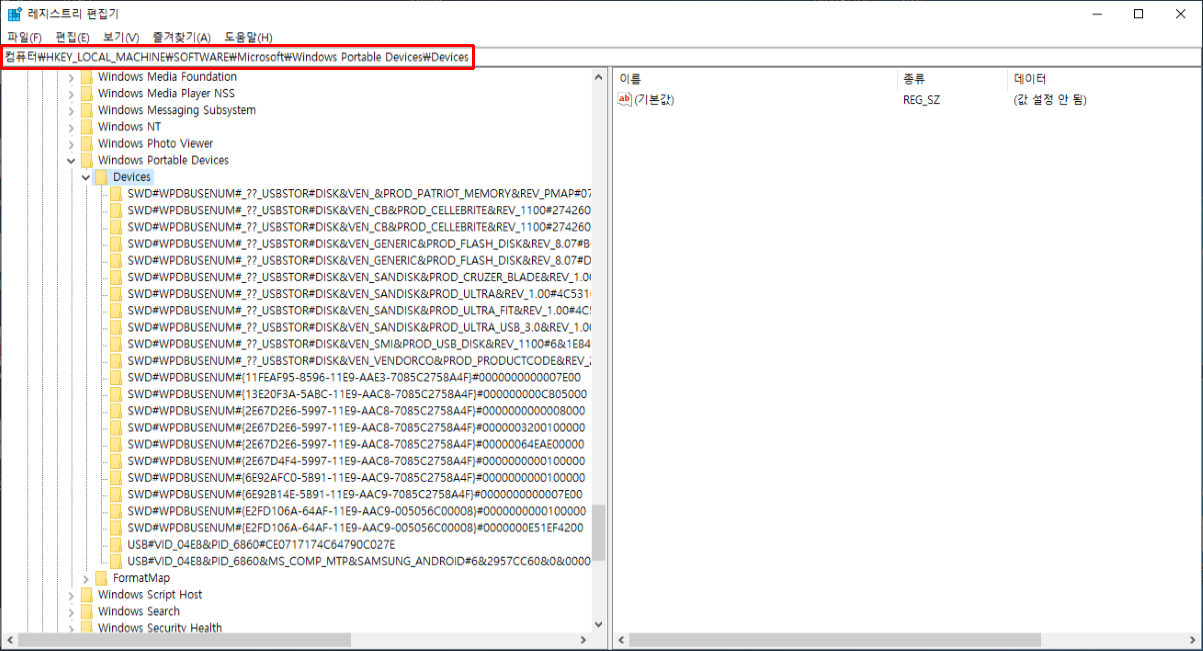This screenshot has width=1203, height=651.
Task: Expand the Windows NT key
Action: [71, 127]
